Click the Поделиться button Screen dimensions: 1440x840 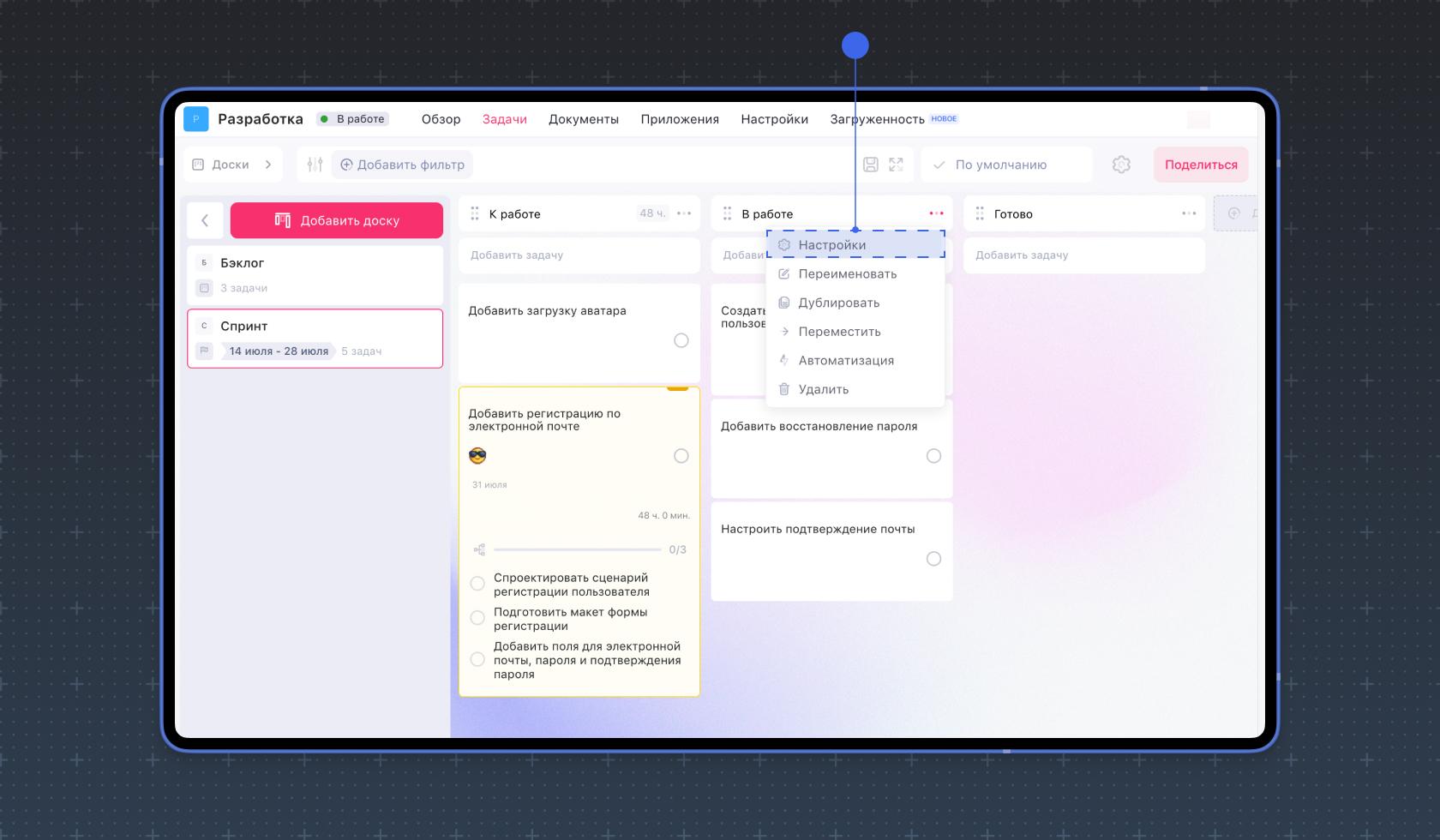[x=1201, y=165]
